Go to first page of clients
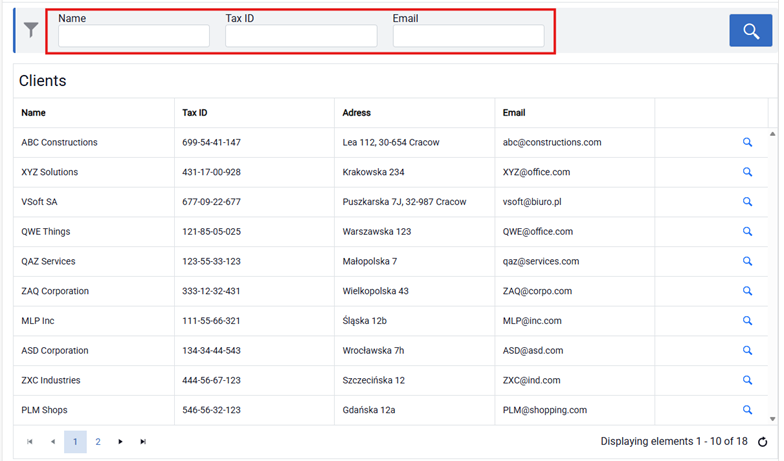 pos(30,442)
